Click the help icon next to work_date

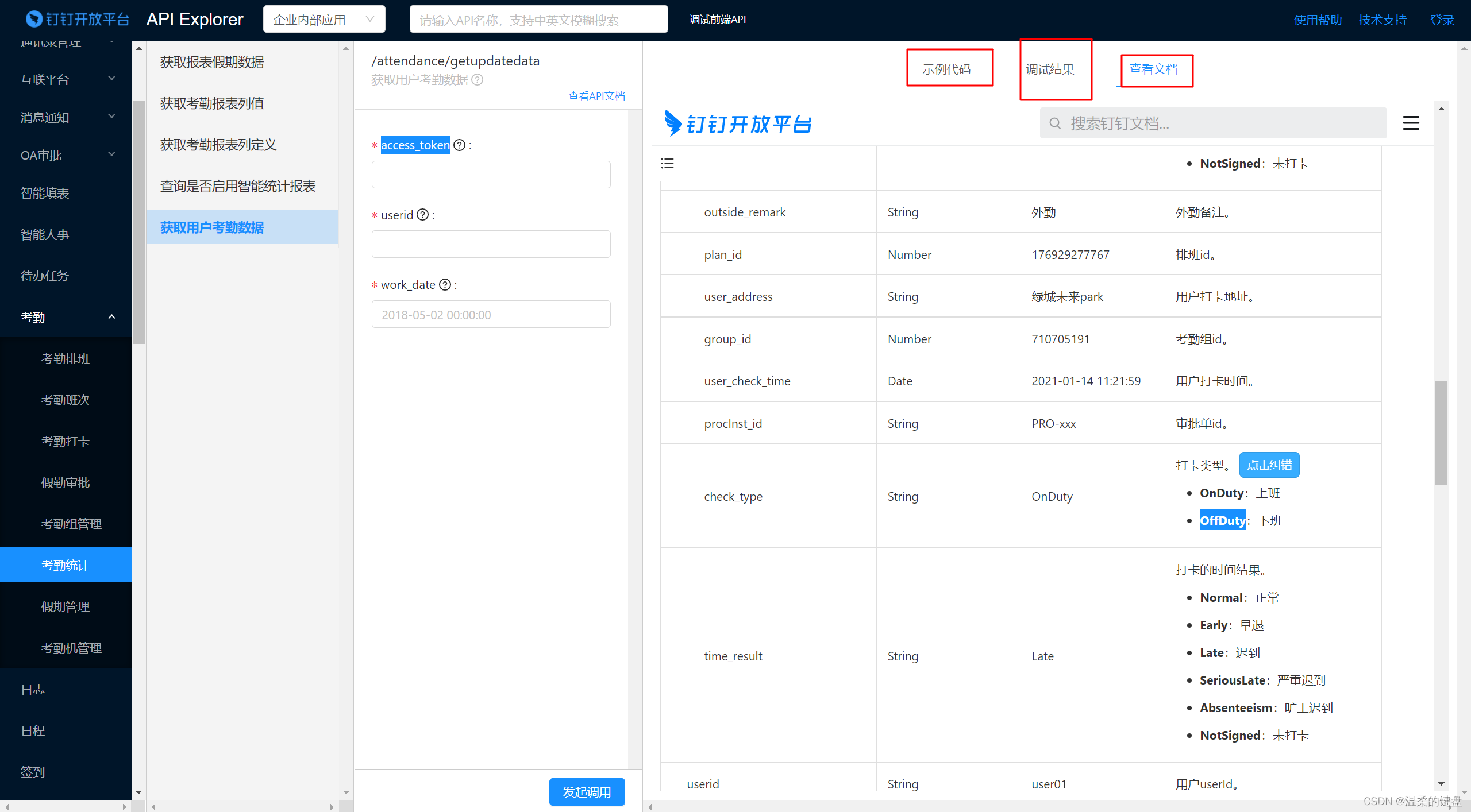(x=445, y=285)
